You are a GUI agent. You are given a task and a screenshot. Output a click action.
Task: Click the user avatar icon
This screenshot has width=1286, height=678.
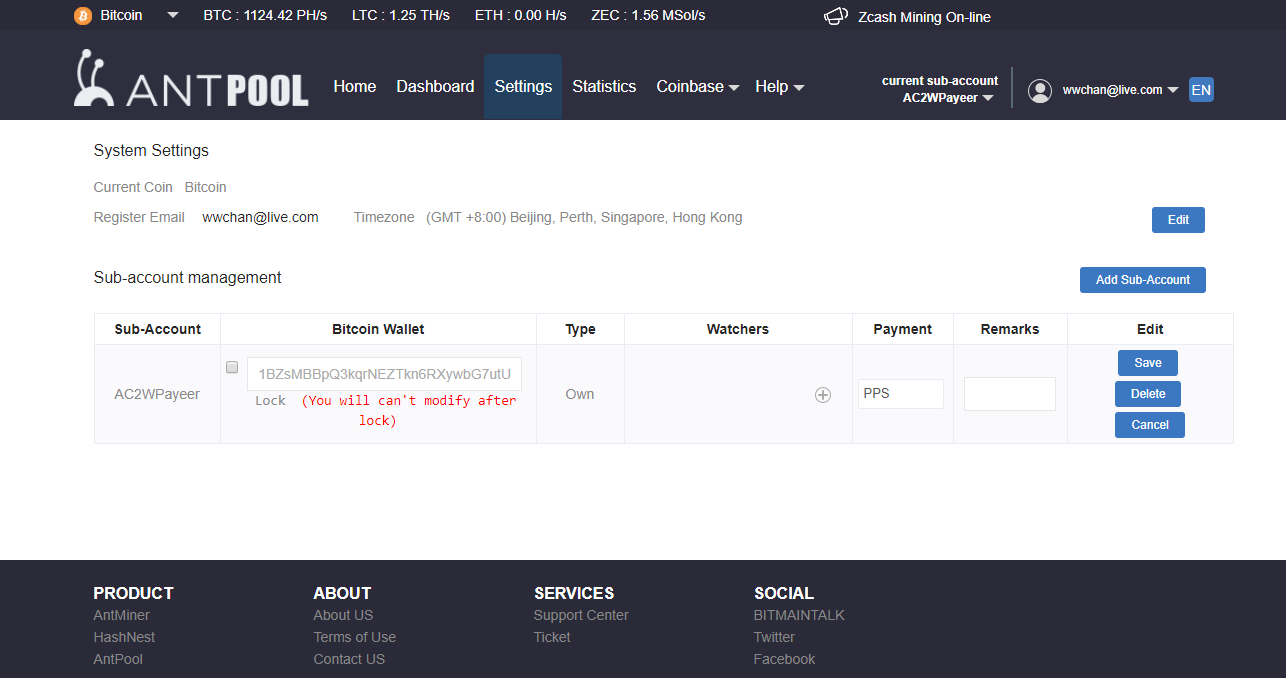tap(1040, 91)
